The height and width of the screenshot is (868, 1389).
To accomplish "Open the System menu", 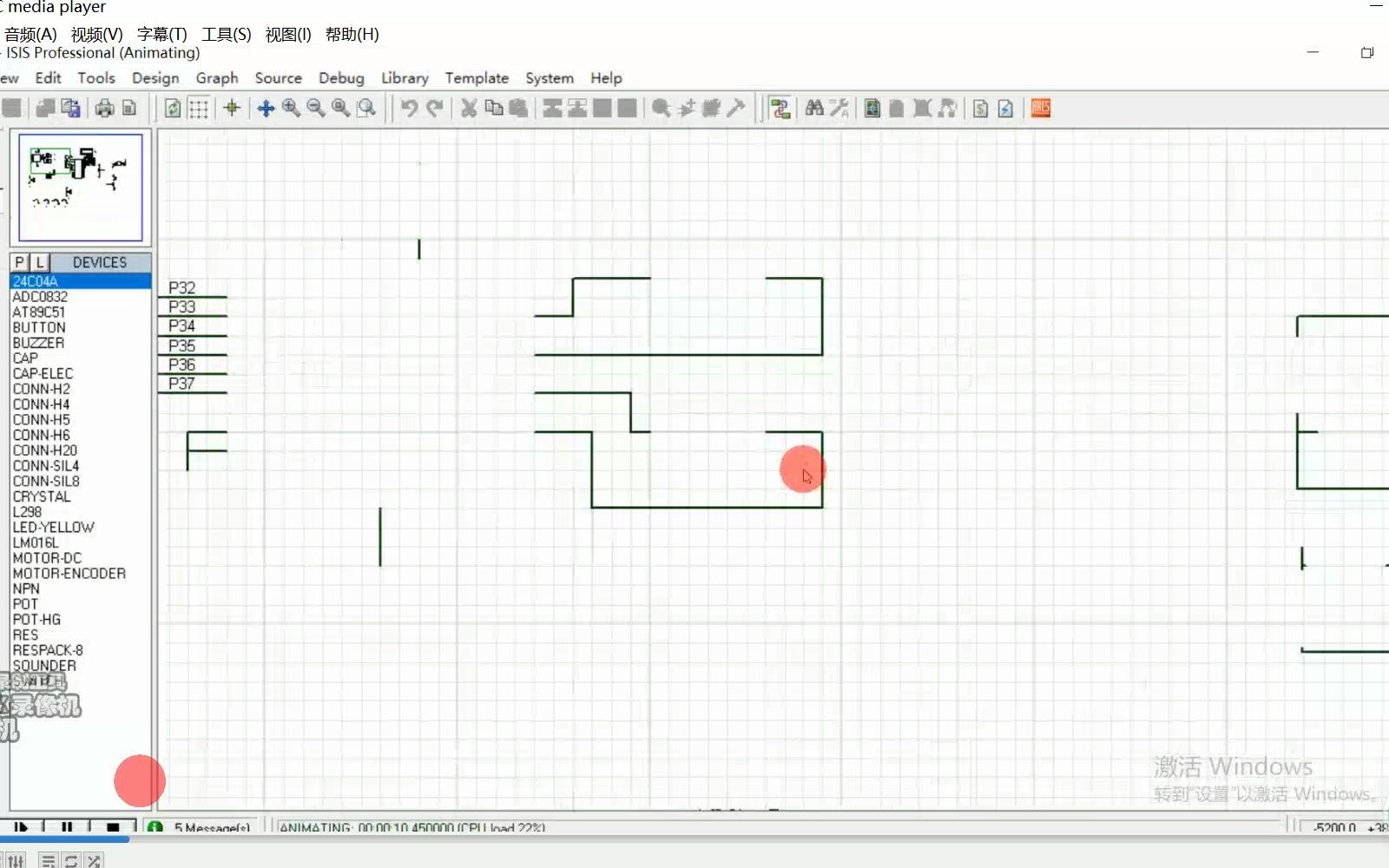I will coord(550,78).
